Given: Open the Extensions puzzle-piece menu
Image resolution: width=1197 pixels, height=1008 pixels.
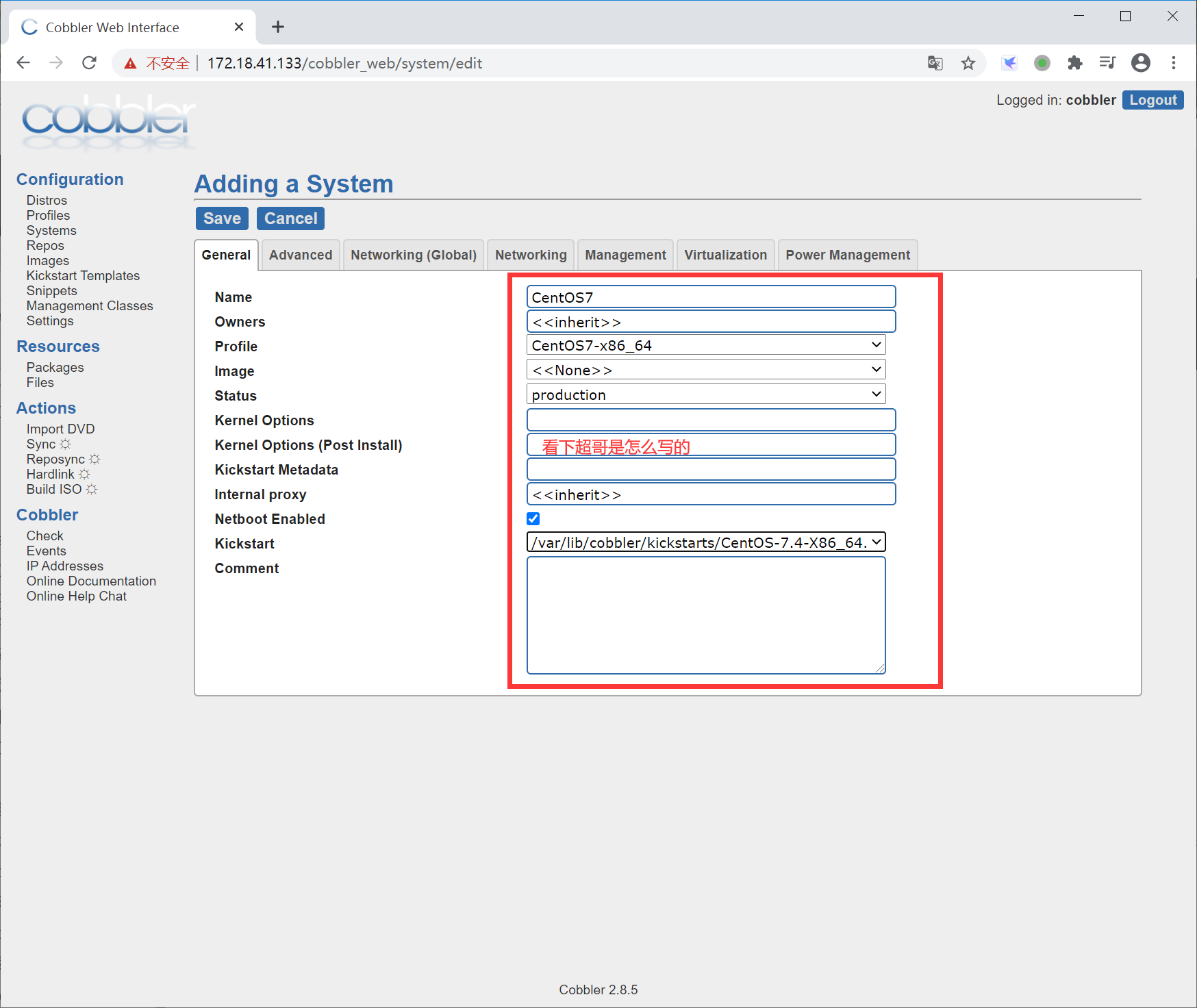Looking at the screenshot, I should point(1075,63).
